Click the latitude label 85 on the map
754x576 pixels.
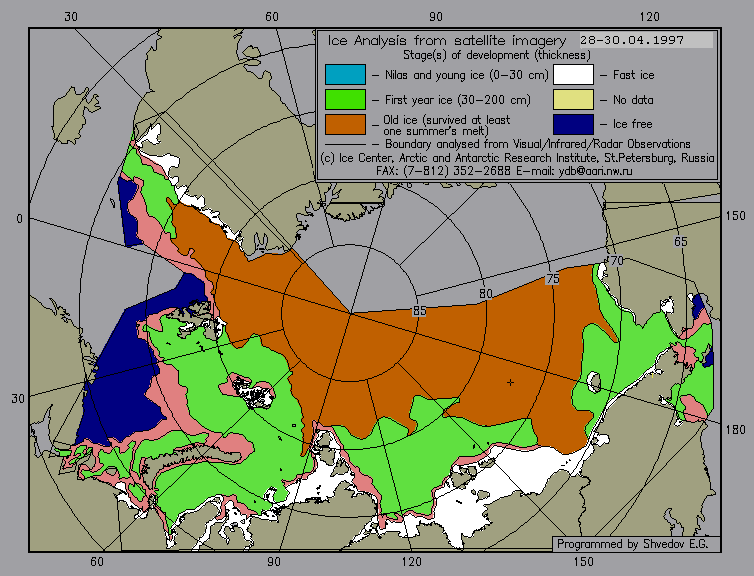point(419,311)
